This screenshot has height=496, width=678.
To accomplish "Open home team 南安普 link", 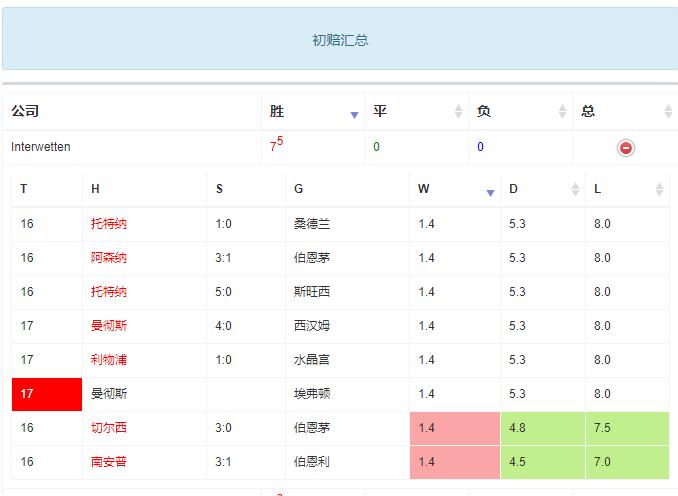I will click(109, 461).
